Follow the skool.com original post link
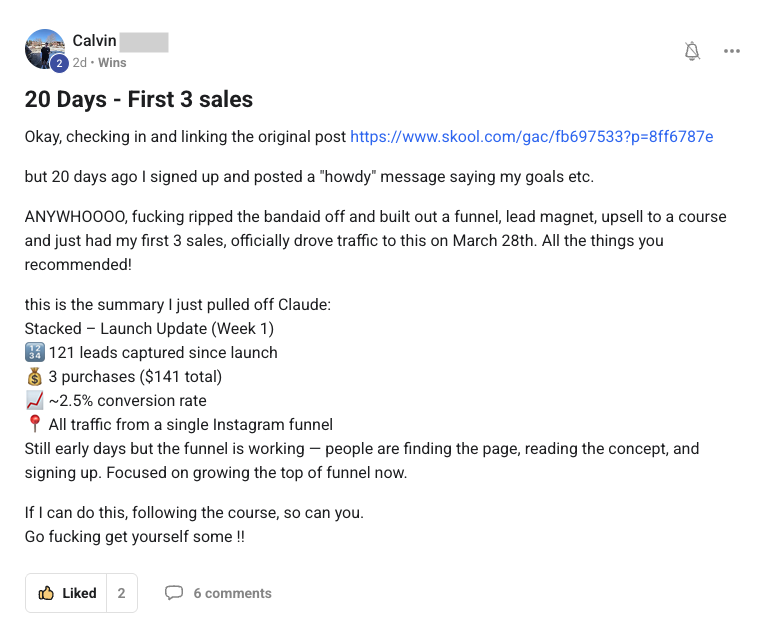 [x=531, y=136]
